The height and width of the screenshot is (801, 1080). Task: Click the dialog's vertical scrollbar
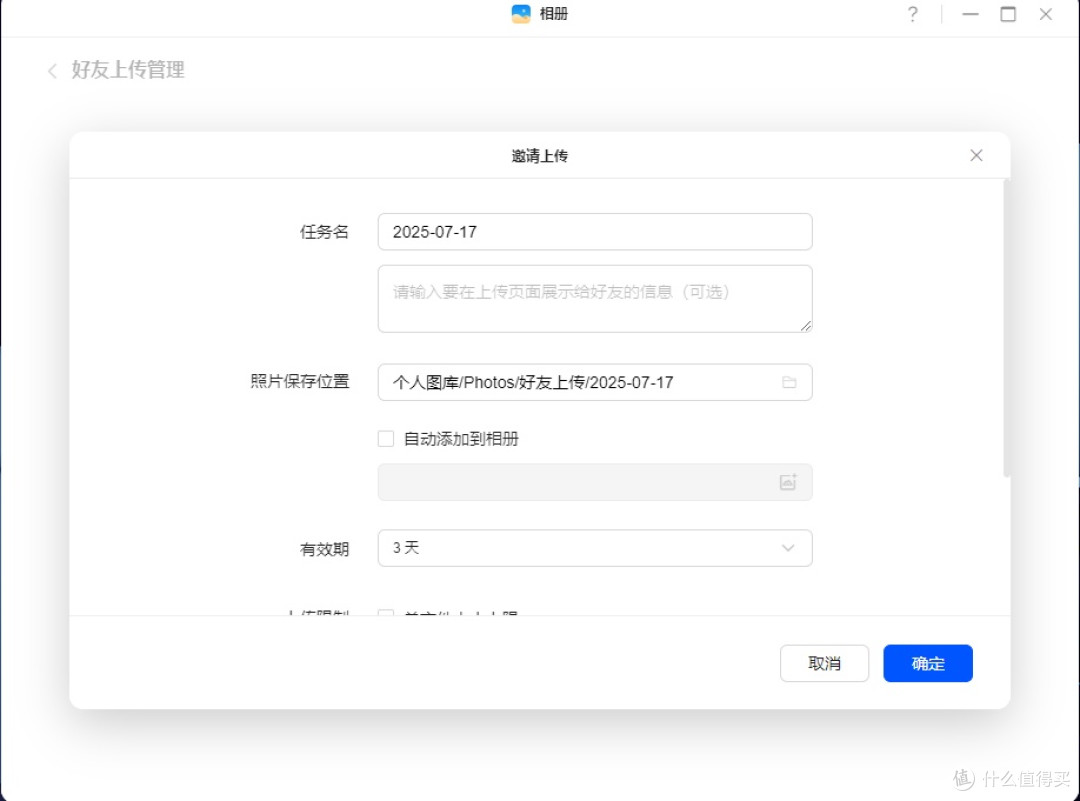pos(1006,328)
